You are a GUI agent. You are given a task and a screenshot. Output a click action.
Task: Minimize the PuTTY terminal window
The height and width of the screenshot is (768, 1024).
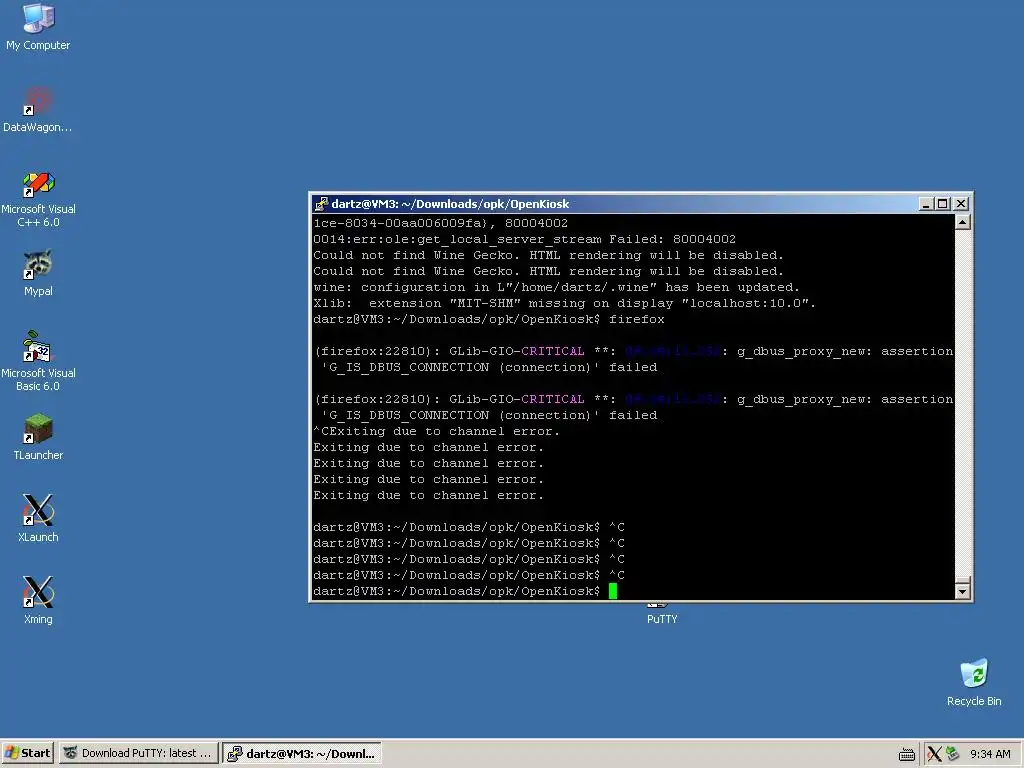tap(925, 204)
